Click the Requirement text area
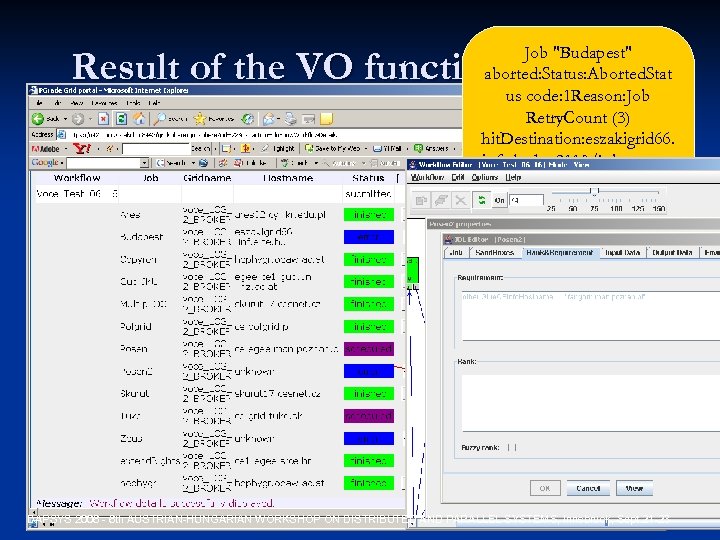The image size is (720, 540). tap(591, 315)
